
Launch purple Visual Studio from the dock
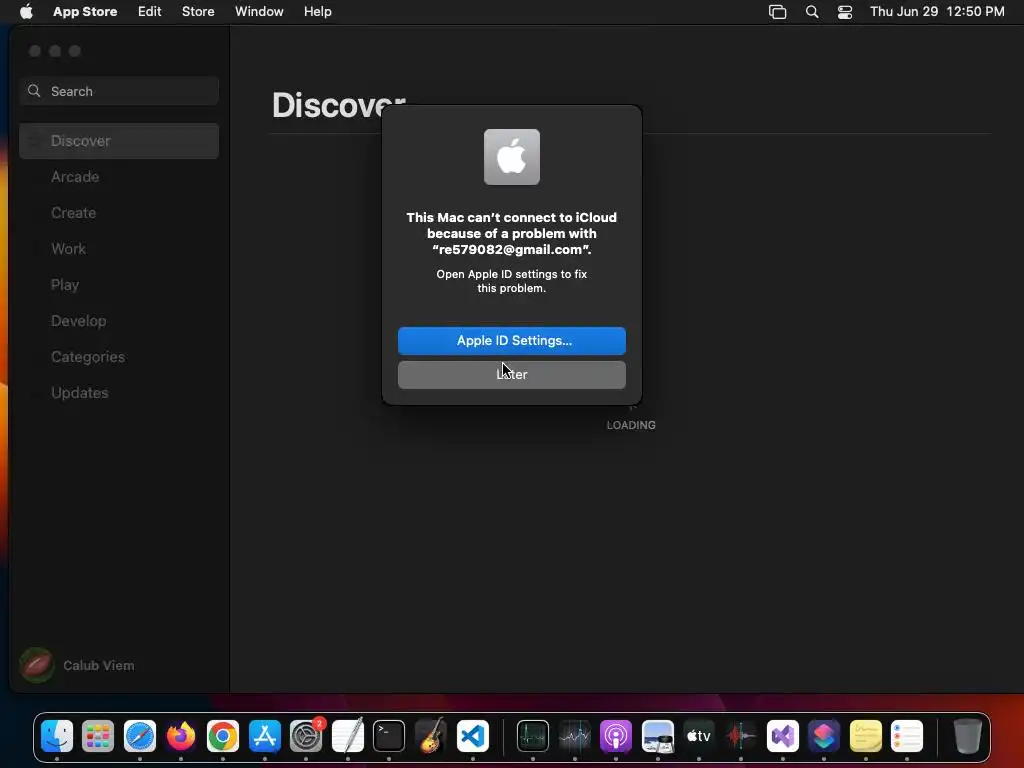tap(782, 736)
